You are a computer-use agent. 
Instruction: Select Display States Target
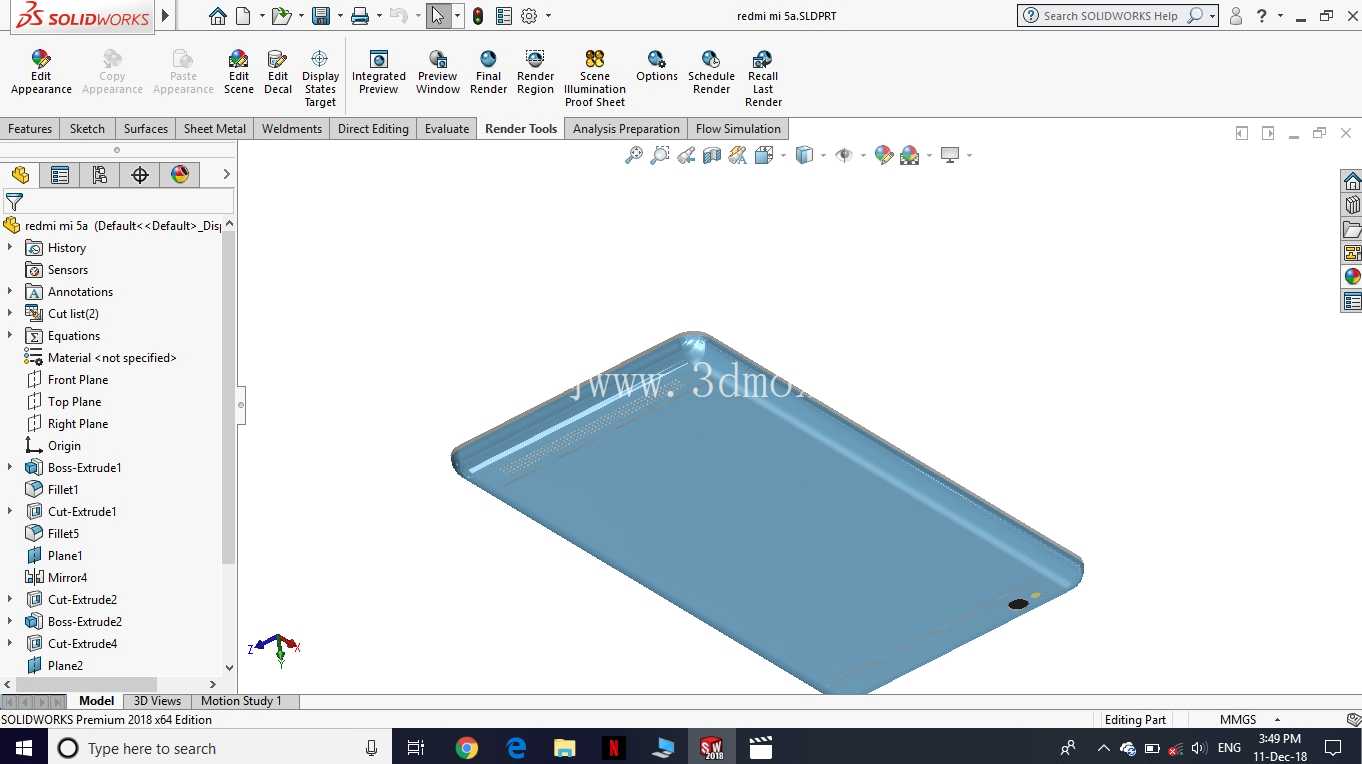pos(320,79)
